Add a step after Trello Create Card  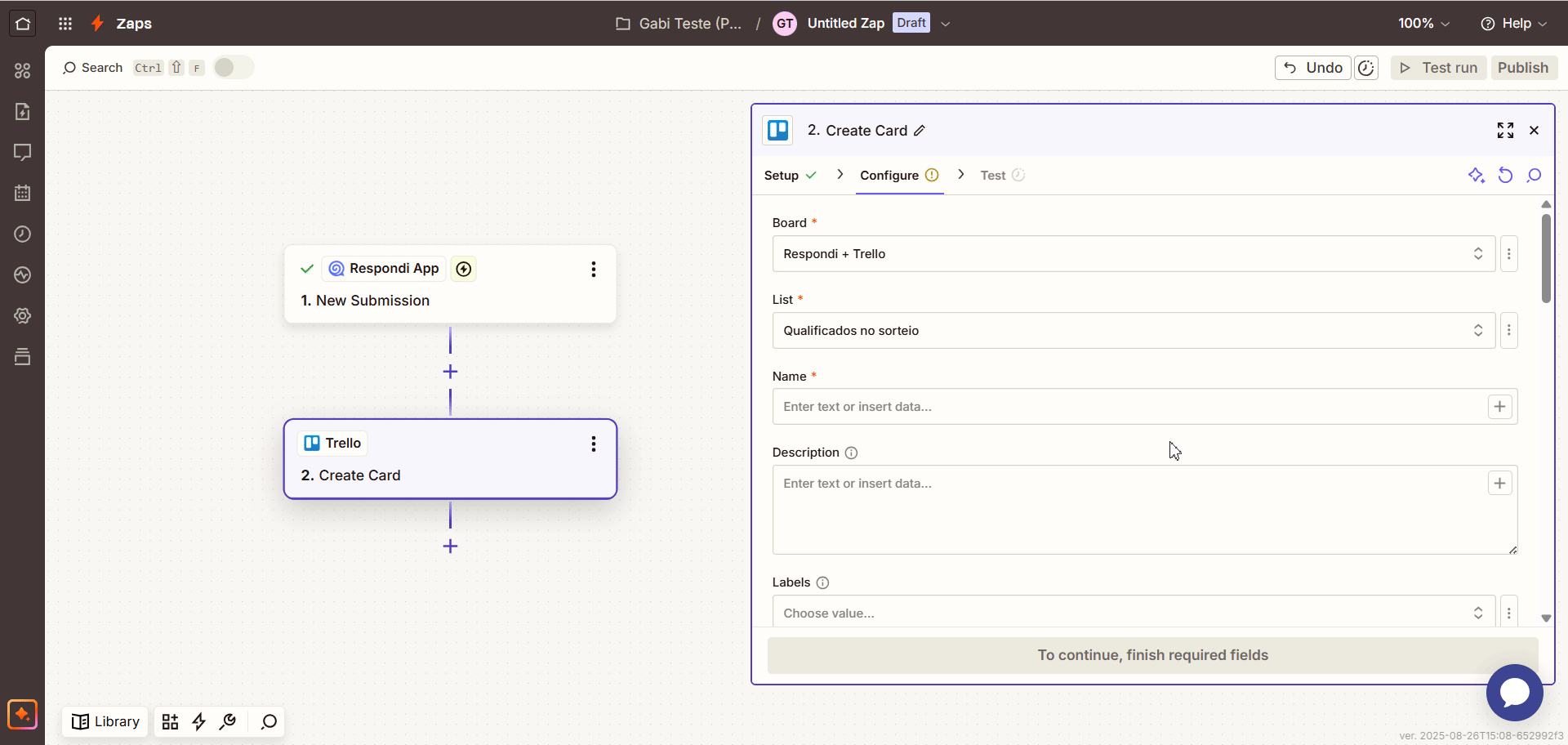coord(450,546)
